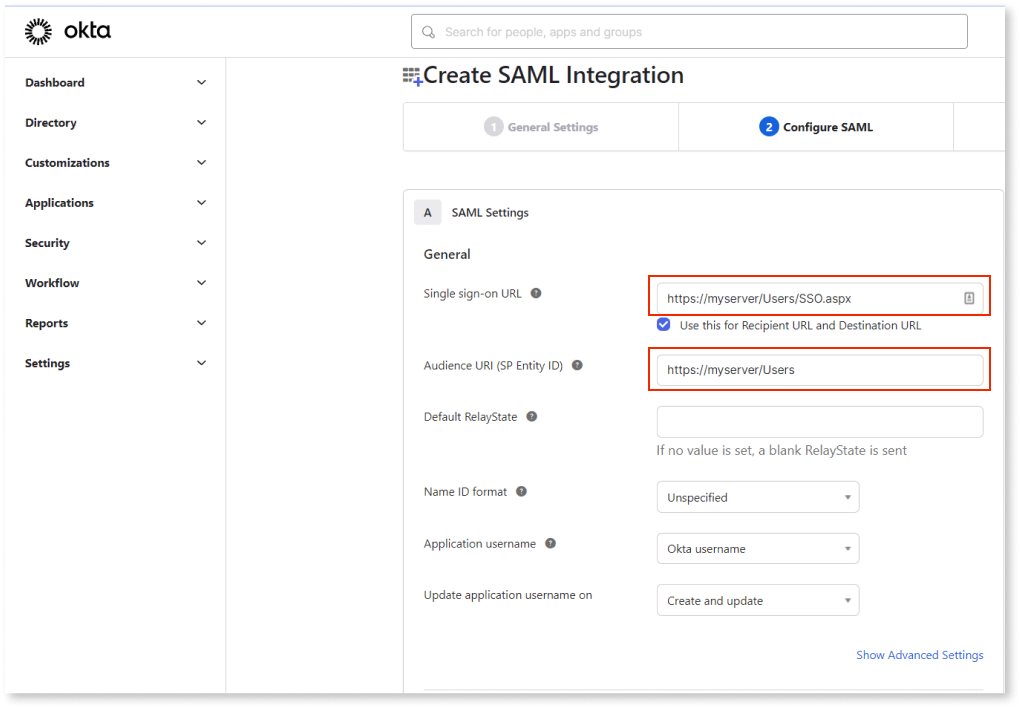Click the Default RelayState input field
Viewport: 1020px width, 709px height.
[819, 422]
